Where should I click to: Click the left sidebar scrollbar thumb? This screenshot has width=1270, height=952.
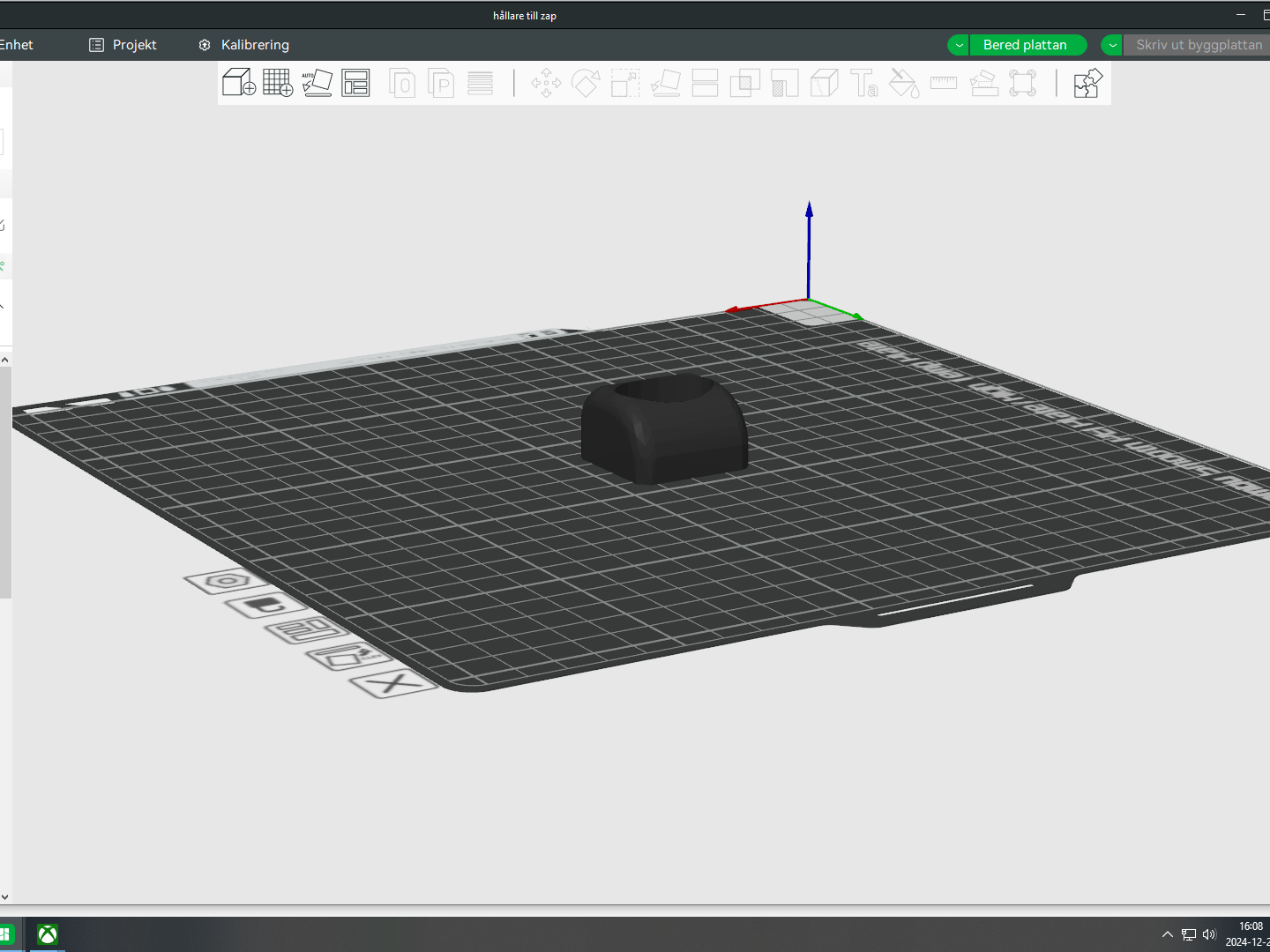[x=5, y=483]
